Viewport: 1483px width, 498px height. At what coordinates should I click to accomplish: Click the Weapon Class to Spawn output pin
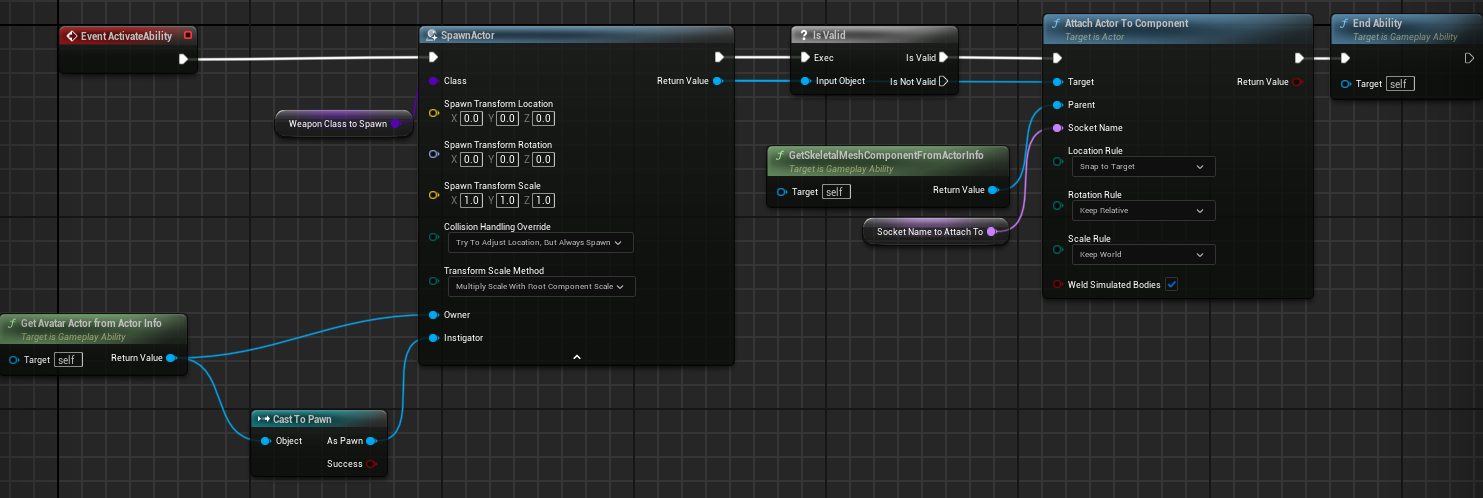click(x=396, y=124)
